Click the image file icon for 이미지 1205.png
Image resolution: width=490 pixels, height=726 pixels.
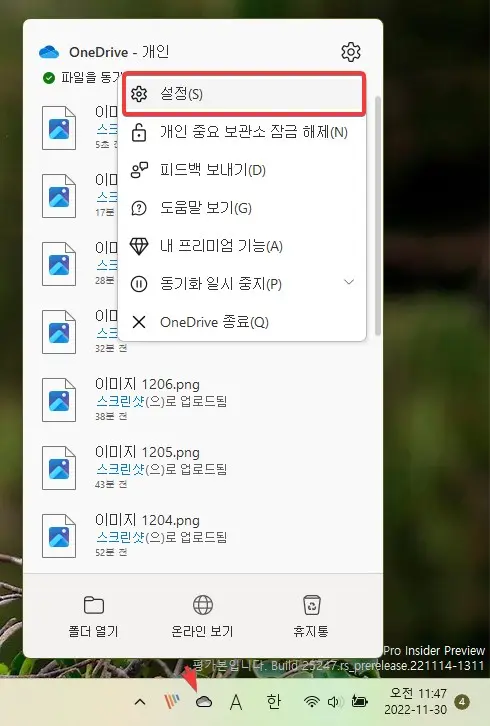59,468
